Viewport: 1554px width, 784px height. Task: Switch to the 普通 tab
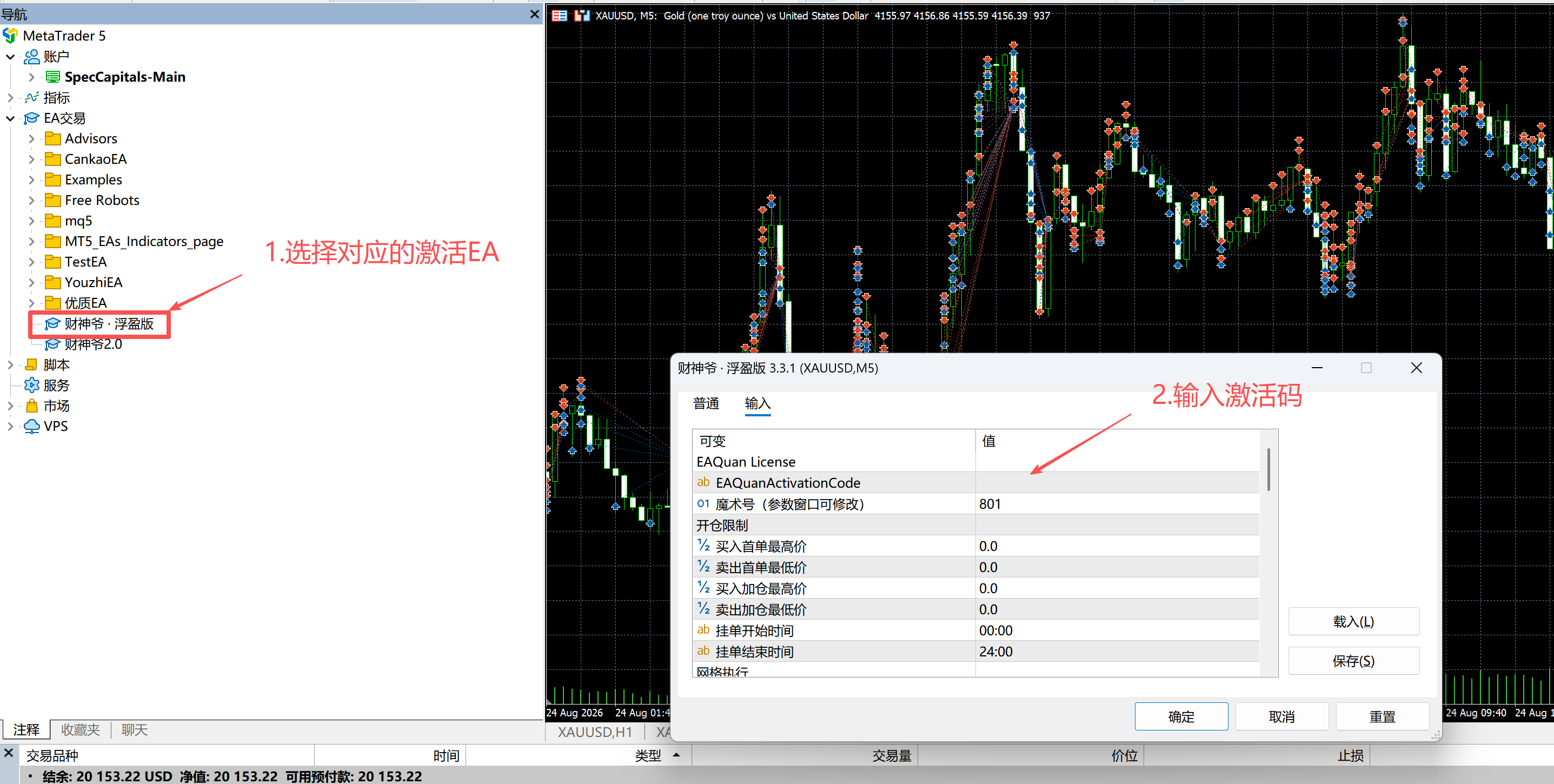click(x=706, y=403)
